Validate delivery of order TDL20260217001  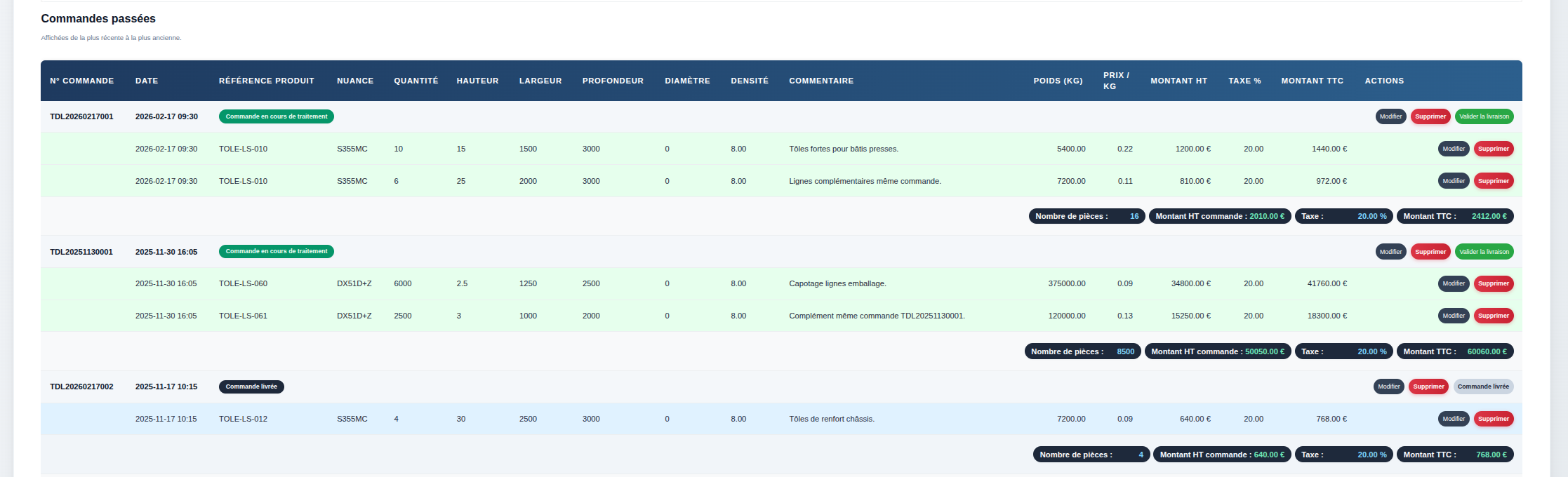[1484, 116]
